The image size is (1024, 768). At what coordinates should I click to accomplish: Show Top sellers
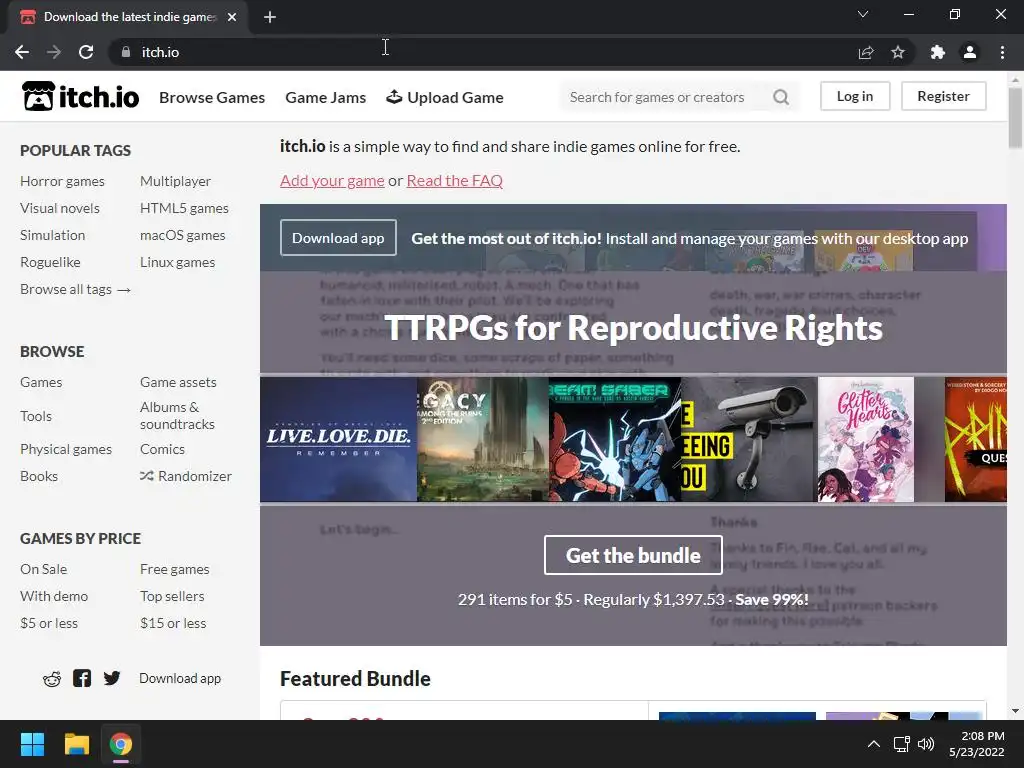172,596
